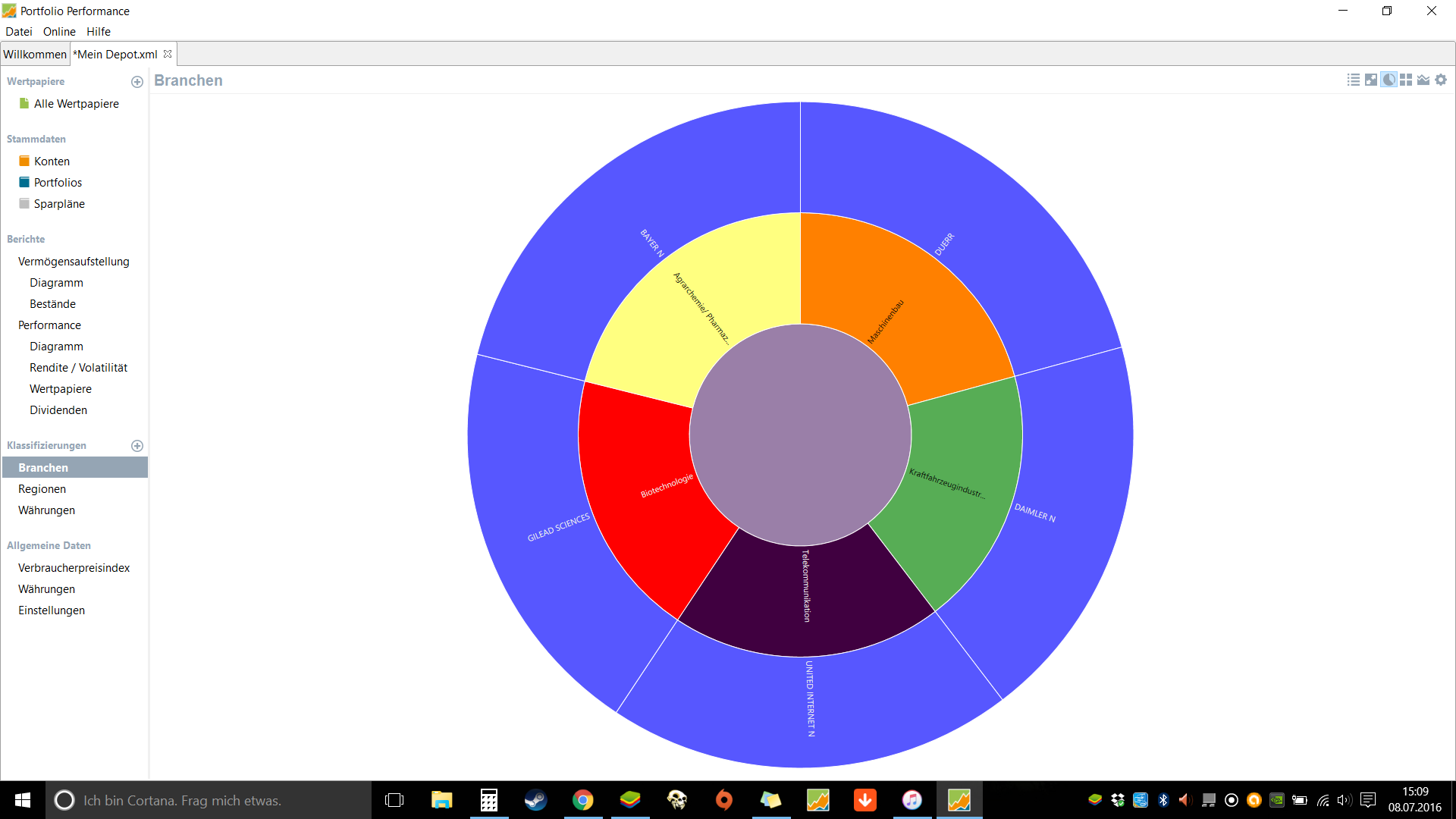This screenshot has height=819, width=1456.
Task: Add new security with Wertpapiere plus icon
Action: click(x=137, y=82)
